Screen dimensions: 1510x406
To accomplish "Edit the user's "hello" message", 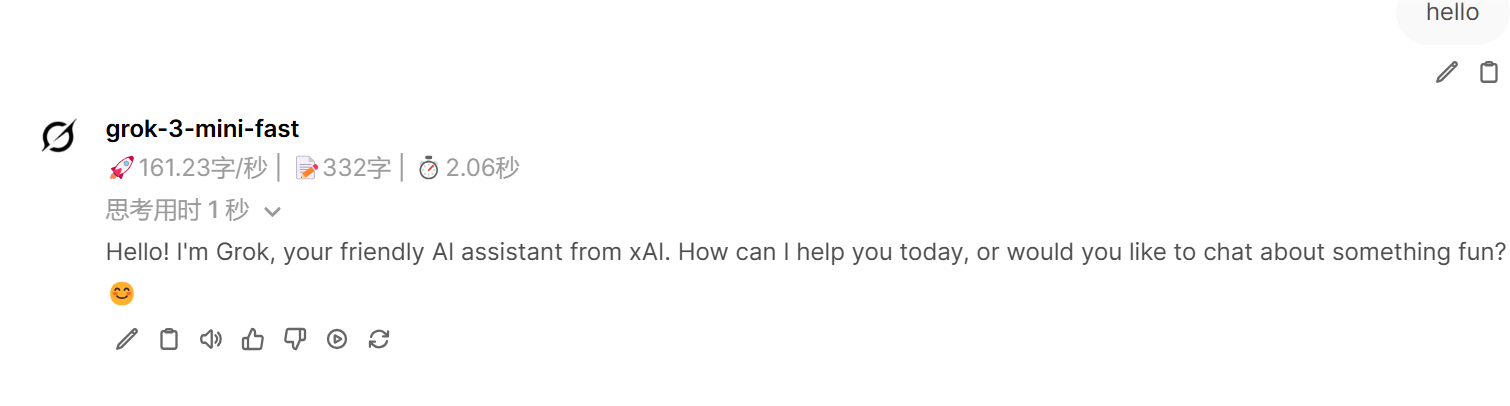I will tap(1446, 72).
